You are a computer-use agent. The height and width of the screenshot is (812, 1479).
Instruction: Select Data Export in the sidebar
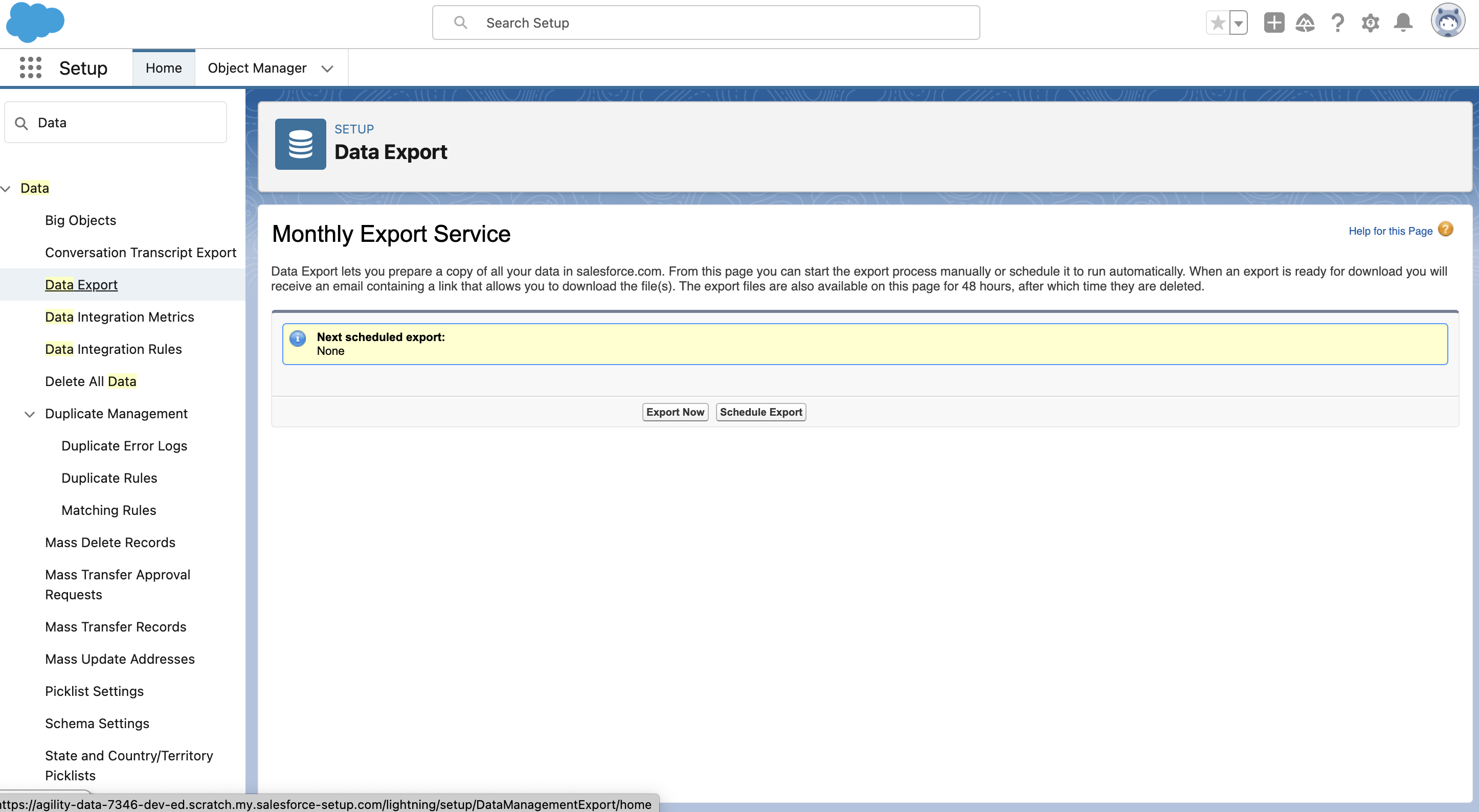[x=81, y=284]
